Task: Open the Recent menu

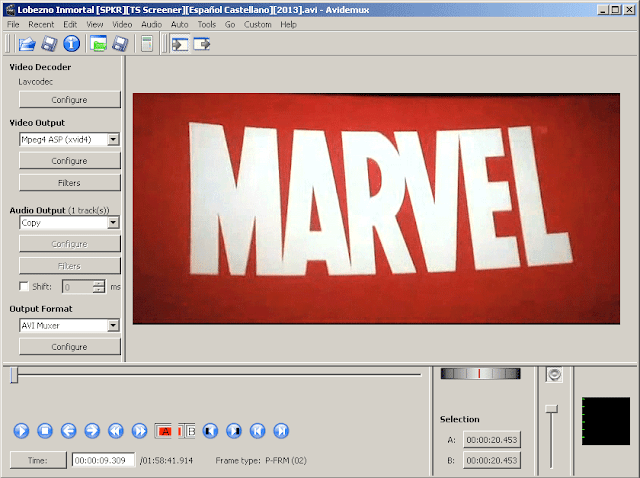Action: tap(41, 24)
